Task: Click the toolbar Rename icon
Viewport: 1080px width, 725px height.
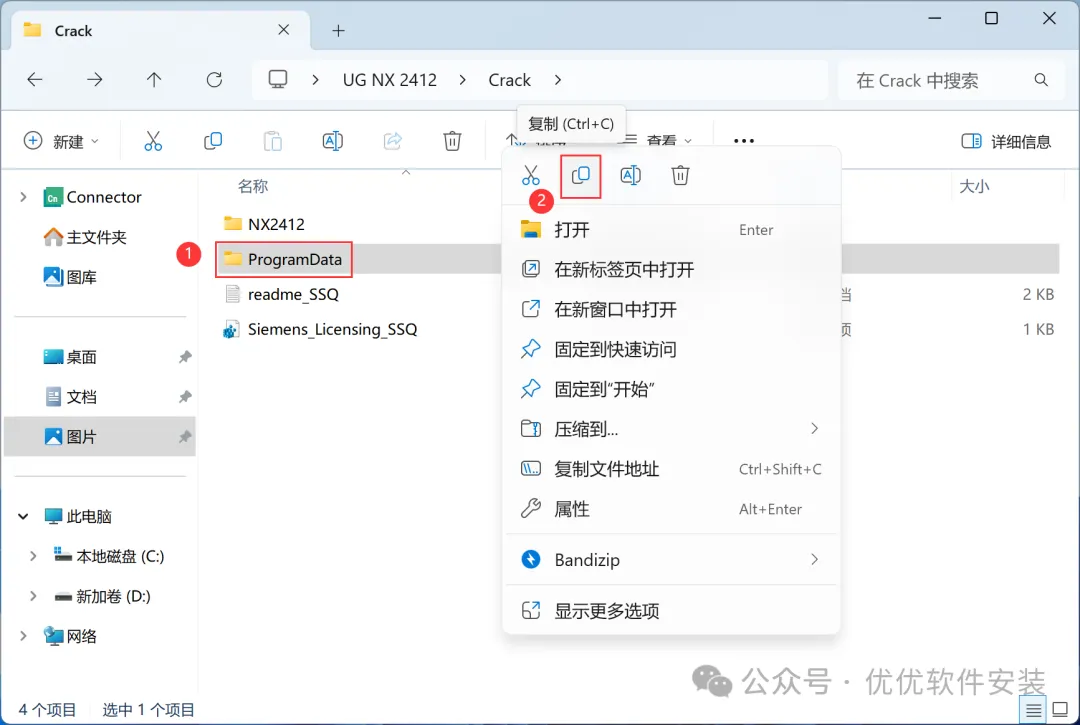Action: (x=333, y=141)
